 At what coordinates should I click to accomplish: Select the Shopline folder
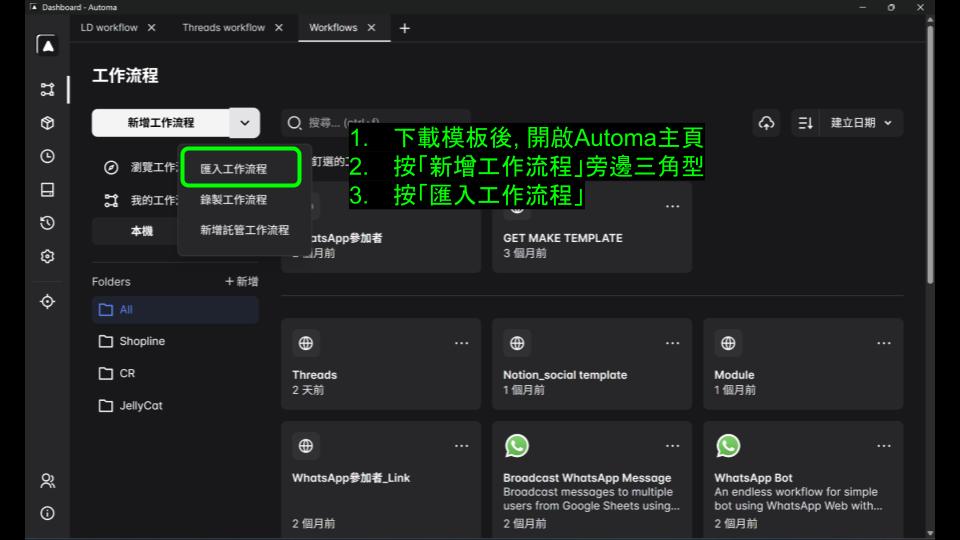pyautogui.click(x=175, y=341)
